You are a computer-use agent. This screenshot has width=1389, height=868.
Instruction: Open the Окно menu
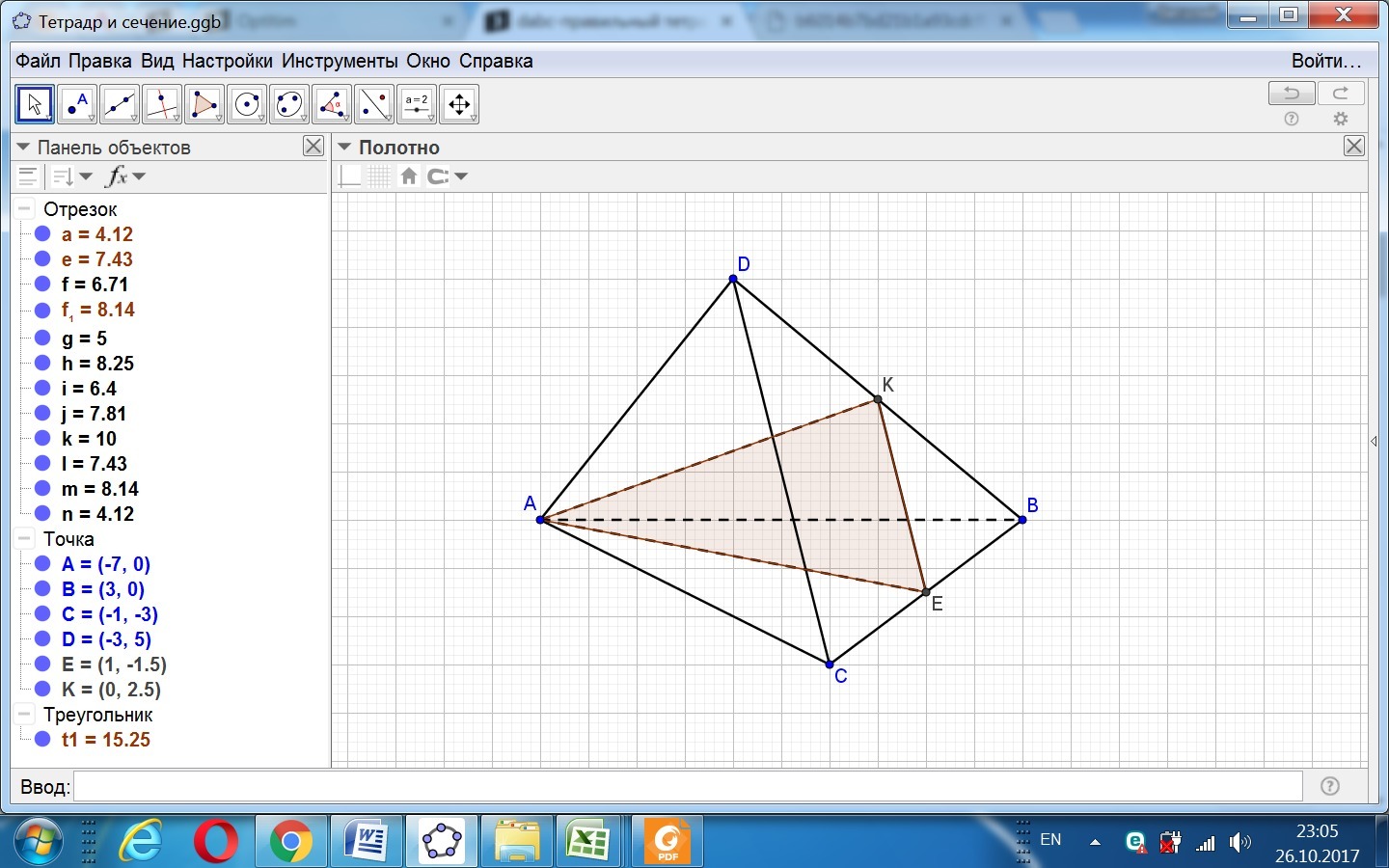428,61
